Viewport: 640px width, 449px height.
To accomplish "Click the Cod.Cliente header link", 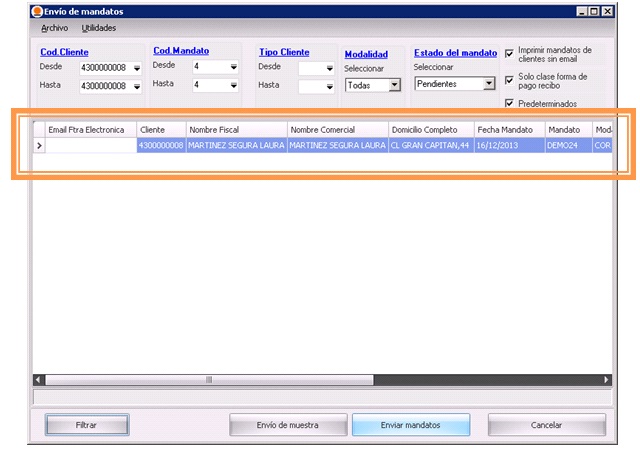I will coord(64,52).
